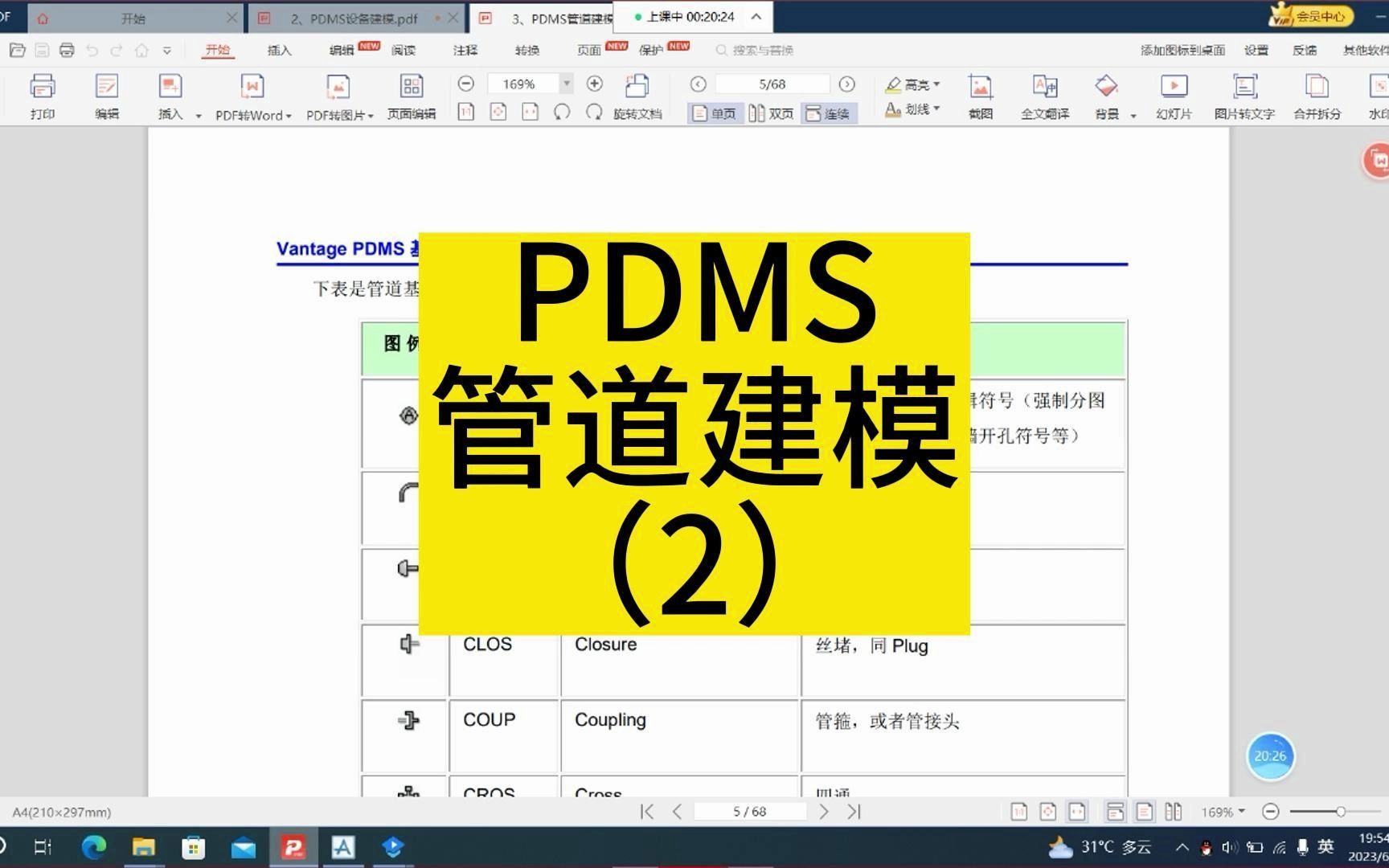This screenshot has height=868, width=1389.
Task: Click the 页面编辑 page edit icon
Action: (x=412, y=96)
